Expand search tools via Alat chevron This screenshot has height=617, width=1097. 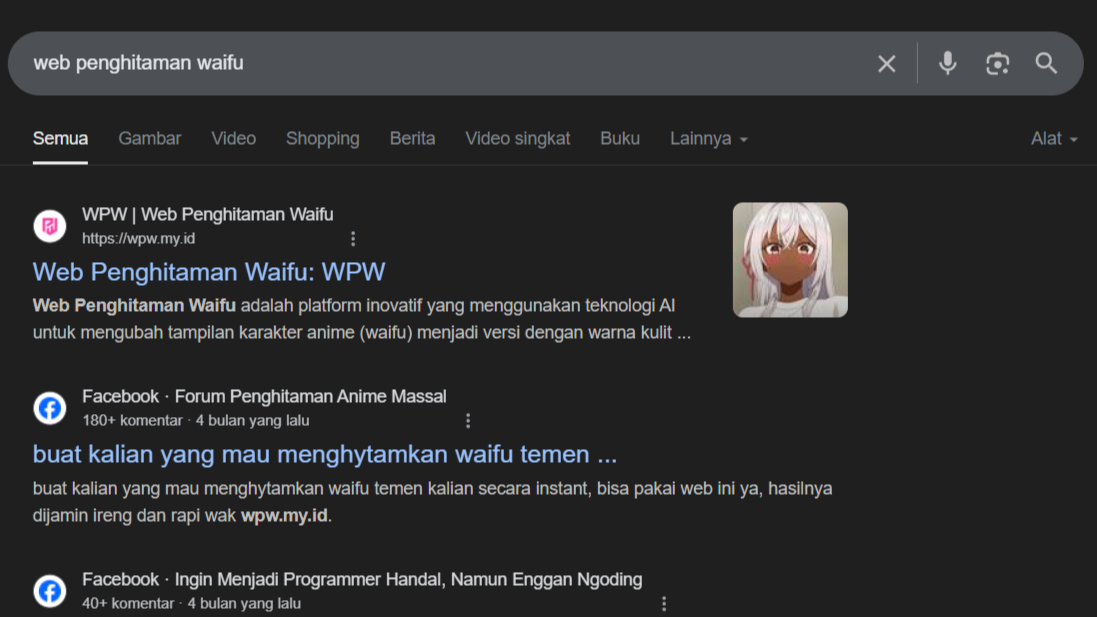pos(1075,139)
